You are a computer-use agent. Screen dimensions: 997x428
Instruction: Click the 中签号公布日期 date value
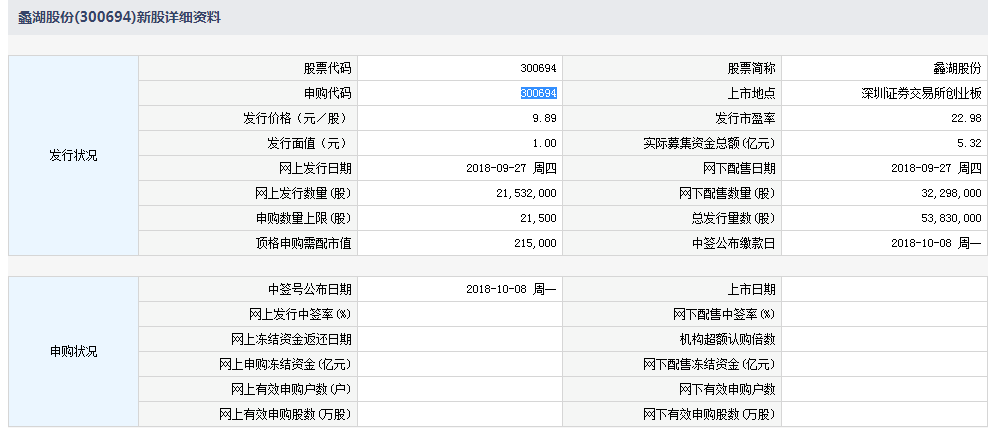point(511,289)
